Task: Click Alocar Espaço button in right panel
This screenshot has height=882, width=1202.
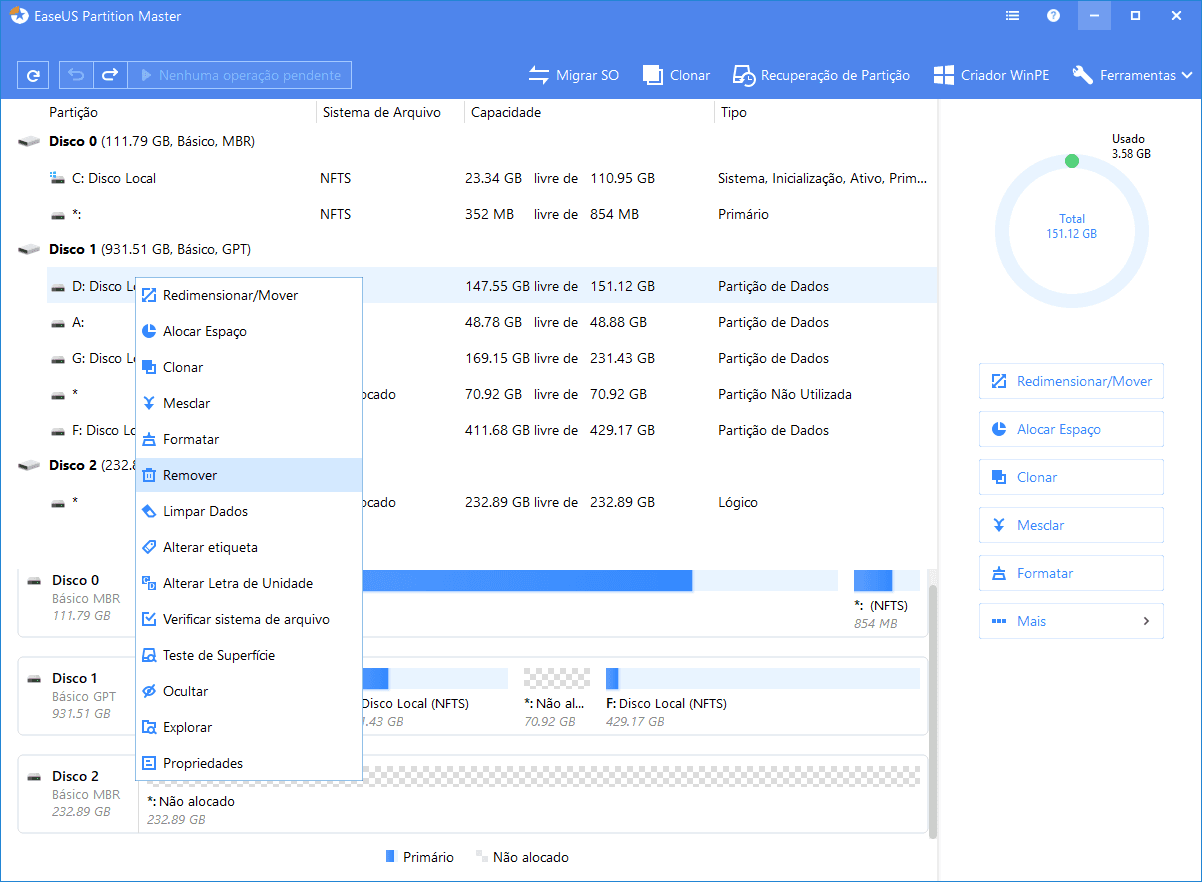Action: click(x=1071, y=429)
